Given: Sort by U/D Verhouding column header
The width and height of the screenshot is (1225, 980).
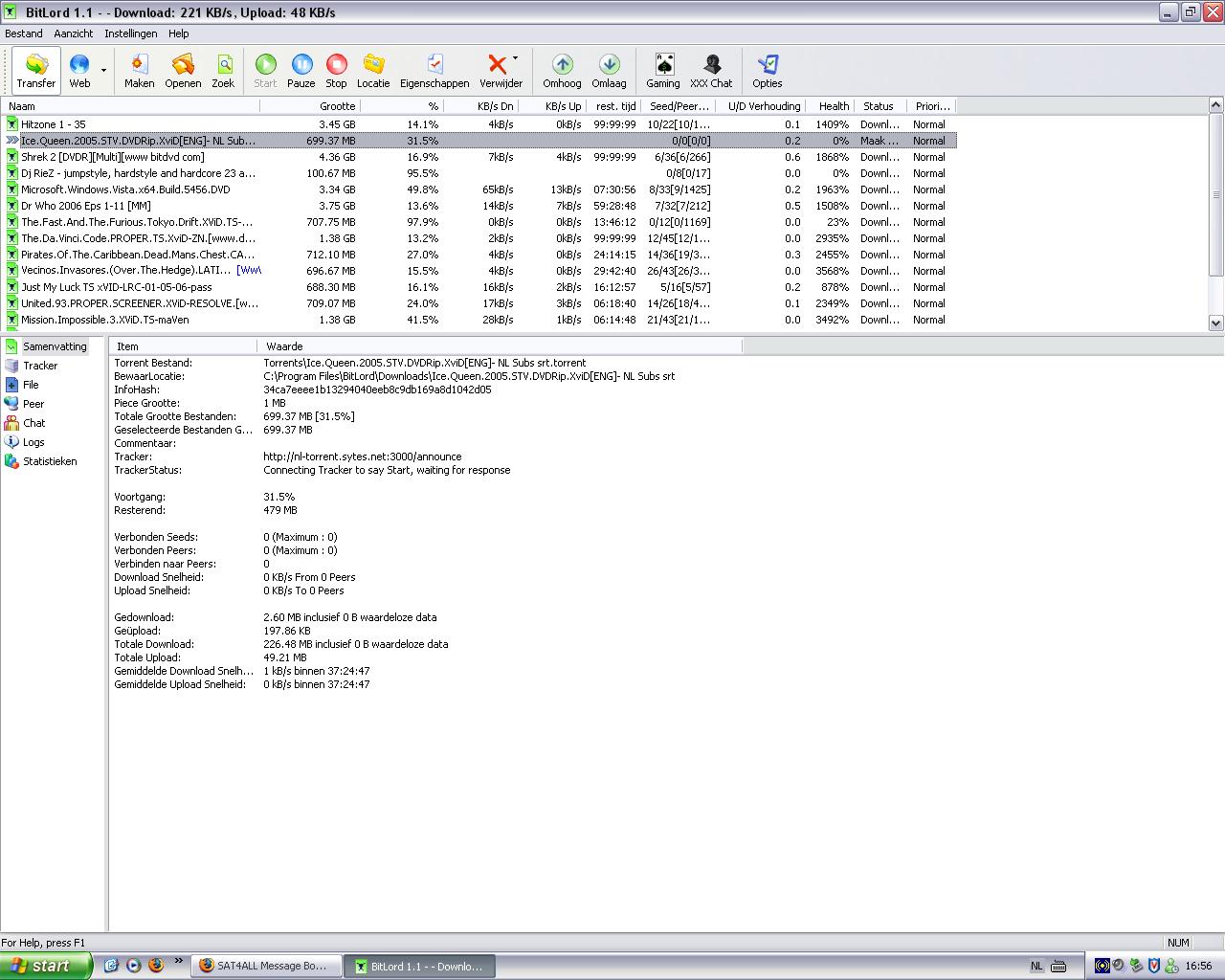Looking at the screenshot, I should (761, 106).
